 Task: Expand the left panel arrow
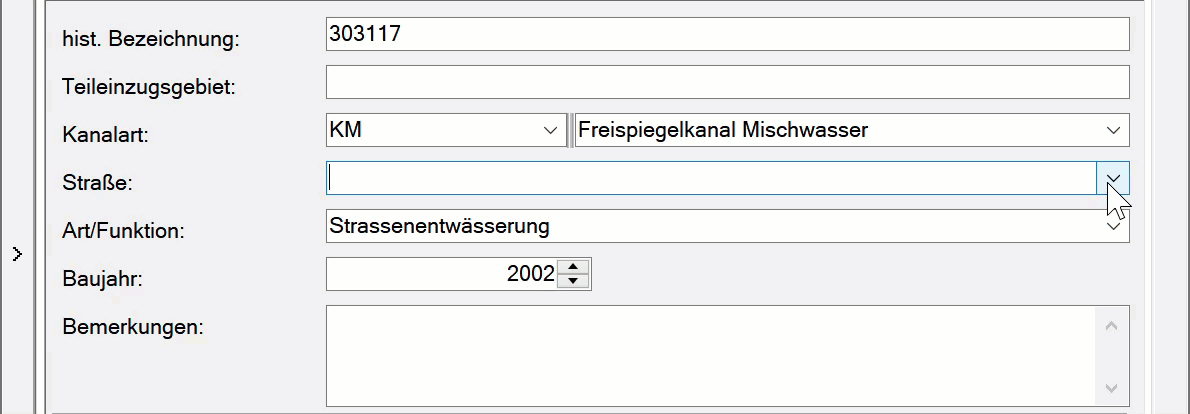[x=17, y=254]
